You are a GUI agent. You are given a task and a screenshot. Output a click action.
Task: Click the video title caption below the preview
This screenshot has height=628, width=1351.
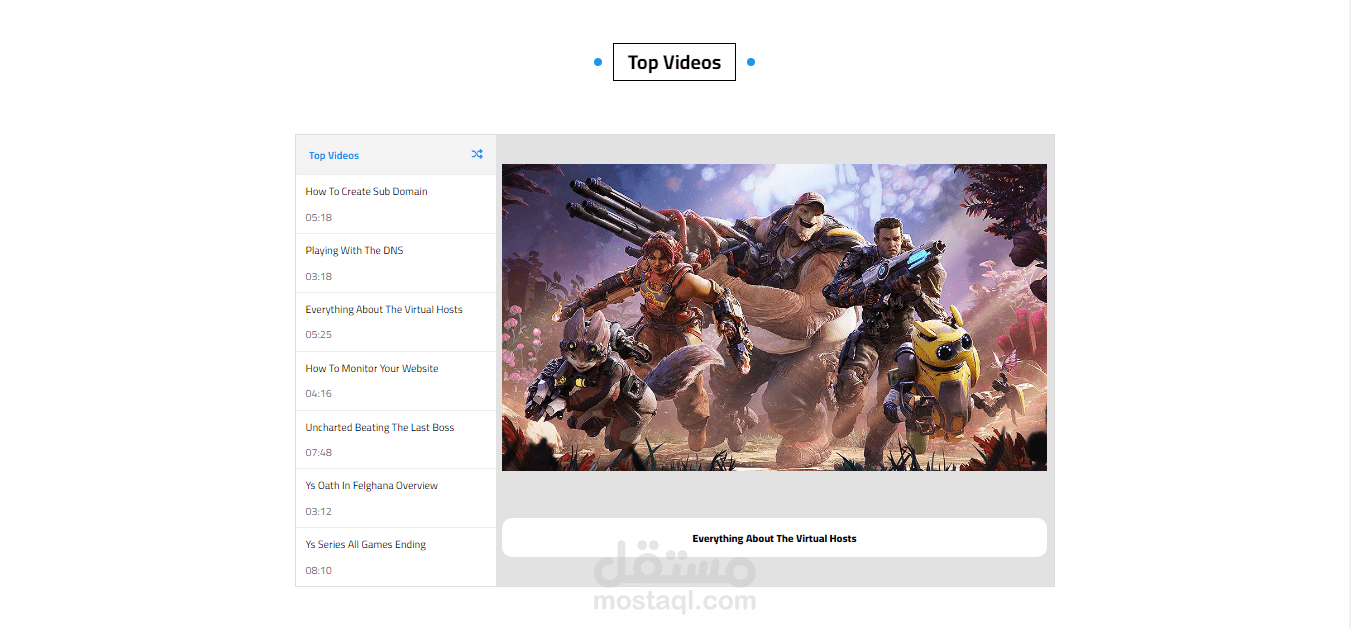coord(774,538)
